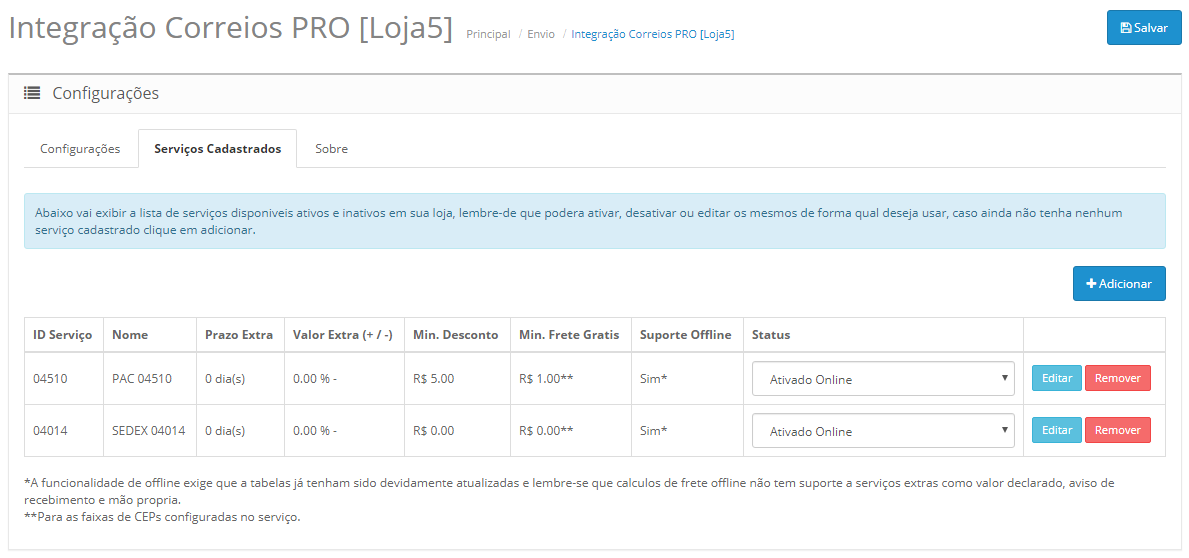The height and width of the screenshot is (558, 1189).
Task: Remove the SEDEX 04014 service
Action: point(1117,430)
